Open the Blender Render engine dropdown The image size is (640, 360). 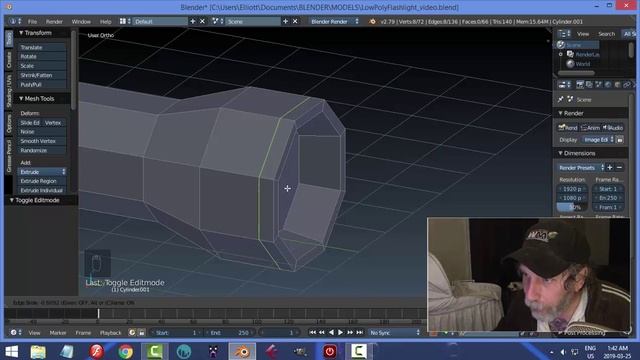point(334,21)
